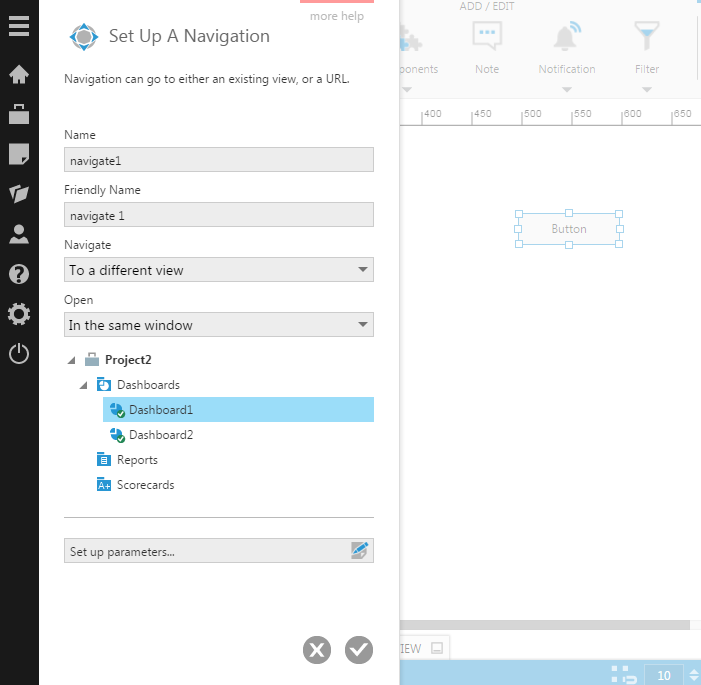
Task: Select Dashboard1 in the tree
Action: pyautogui.click(x=238, y=410)
